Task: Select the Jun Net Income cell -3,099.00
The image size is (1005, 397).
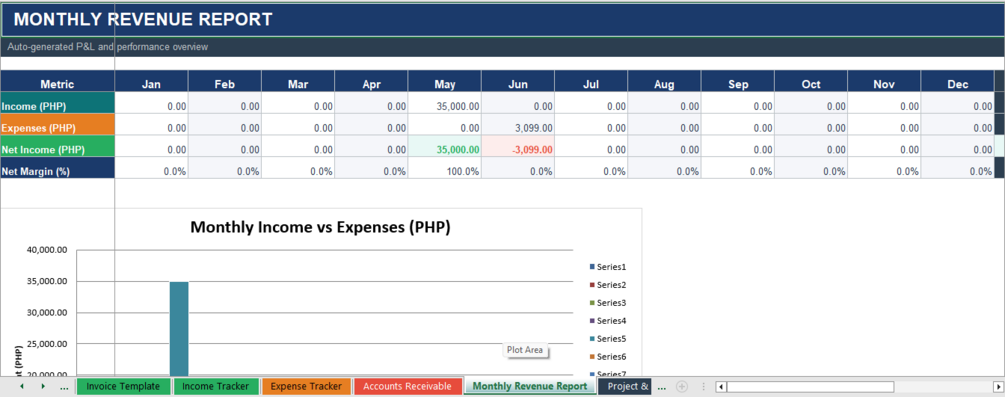Action: (x=518, y=149)
